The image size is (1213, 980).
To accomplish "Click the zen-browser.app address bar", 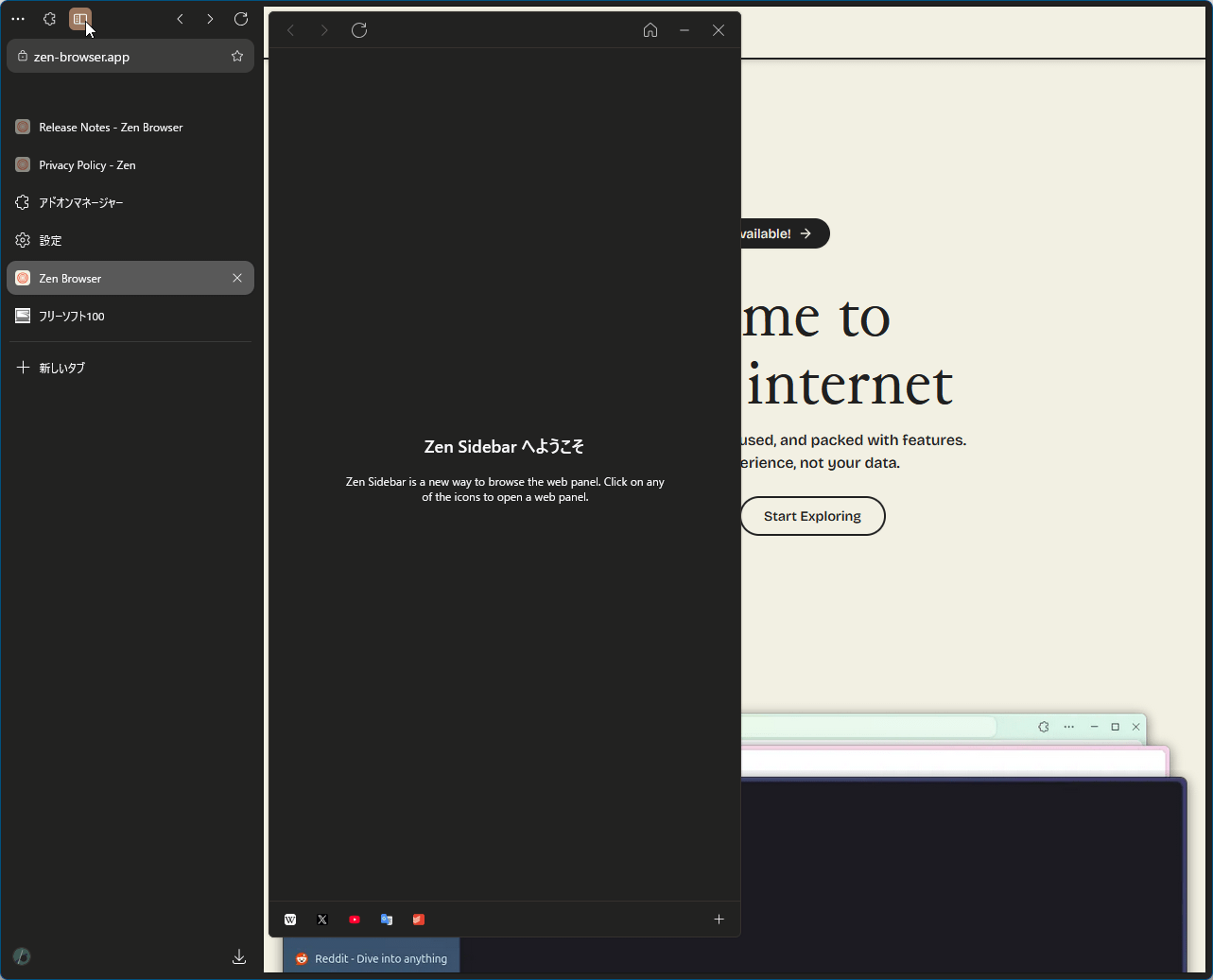I will pyautogui.click(x=130, y=57).
